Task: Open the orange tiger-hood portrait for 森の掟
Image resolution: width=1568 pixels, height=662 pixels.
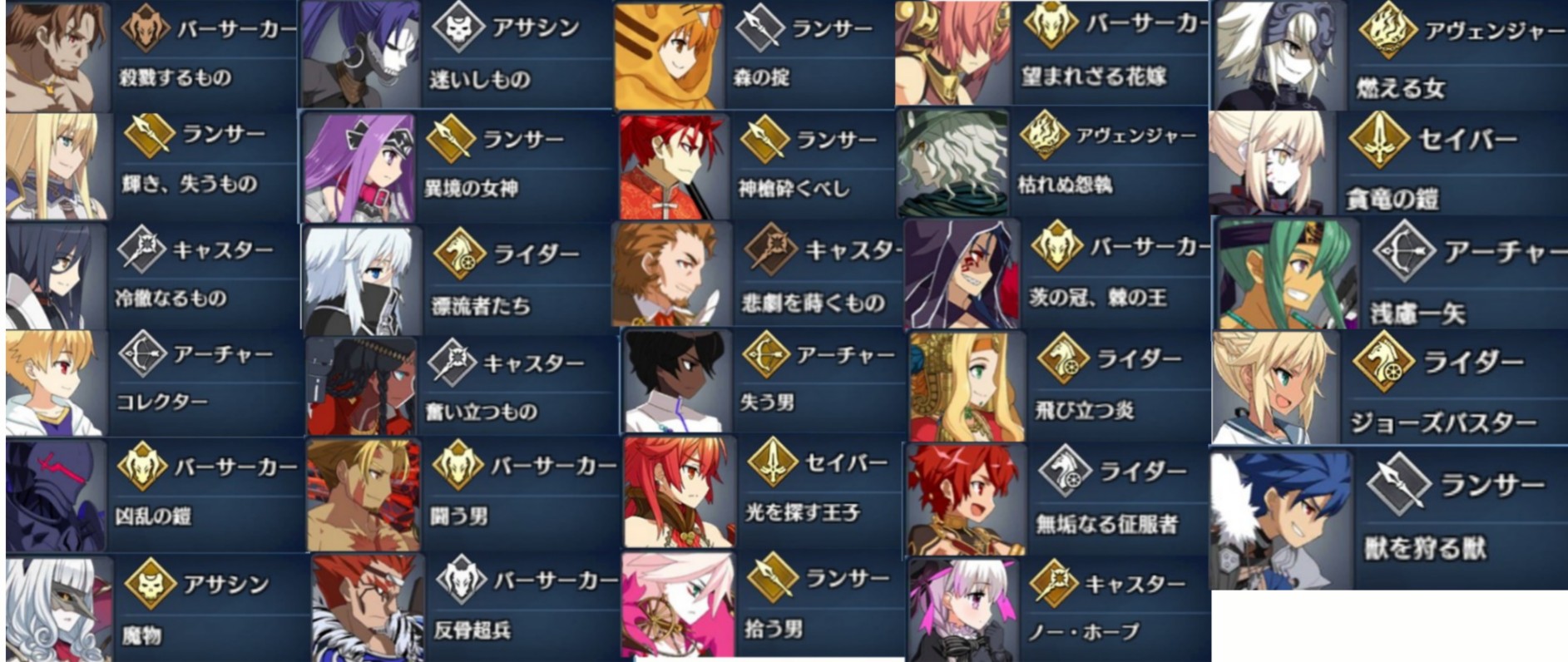Action: point(669,57)
